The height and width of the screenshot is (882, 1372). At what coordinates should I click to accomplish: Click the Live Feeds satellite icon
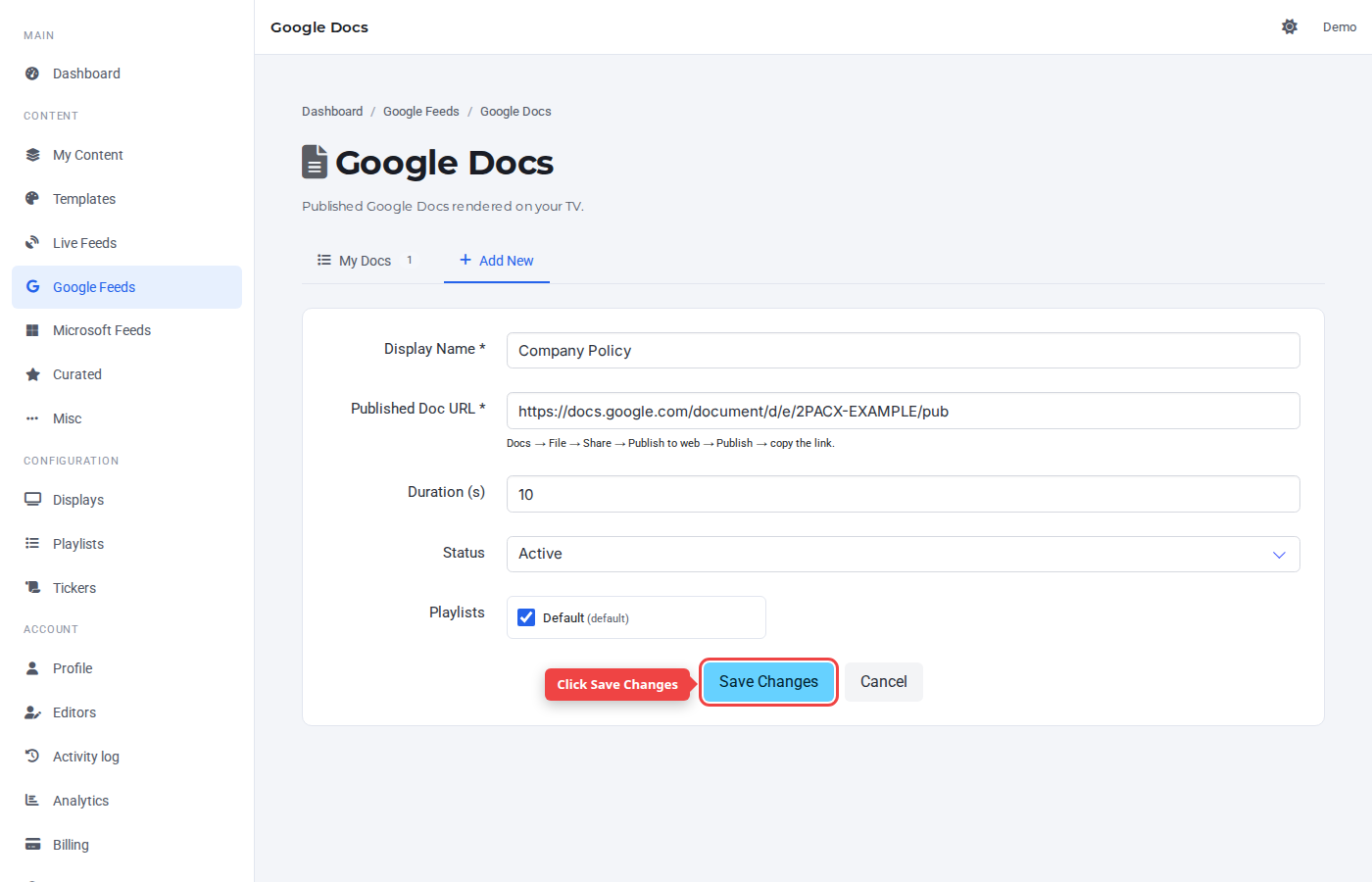(32, 243)
